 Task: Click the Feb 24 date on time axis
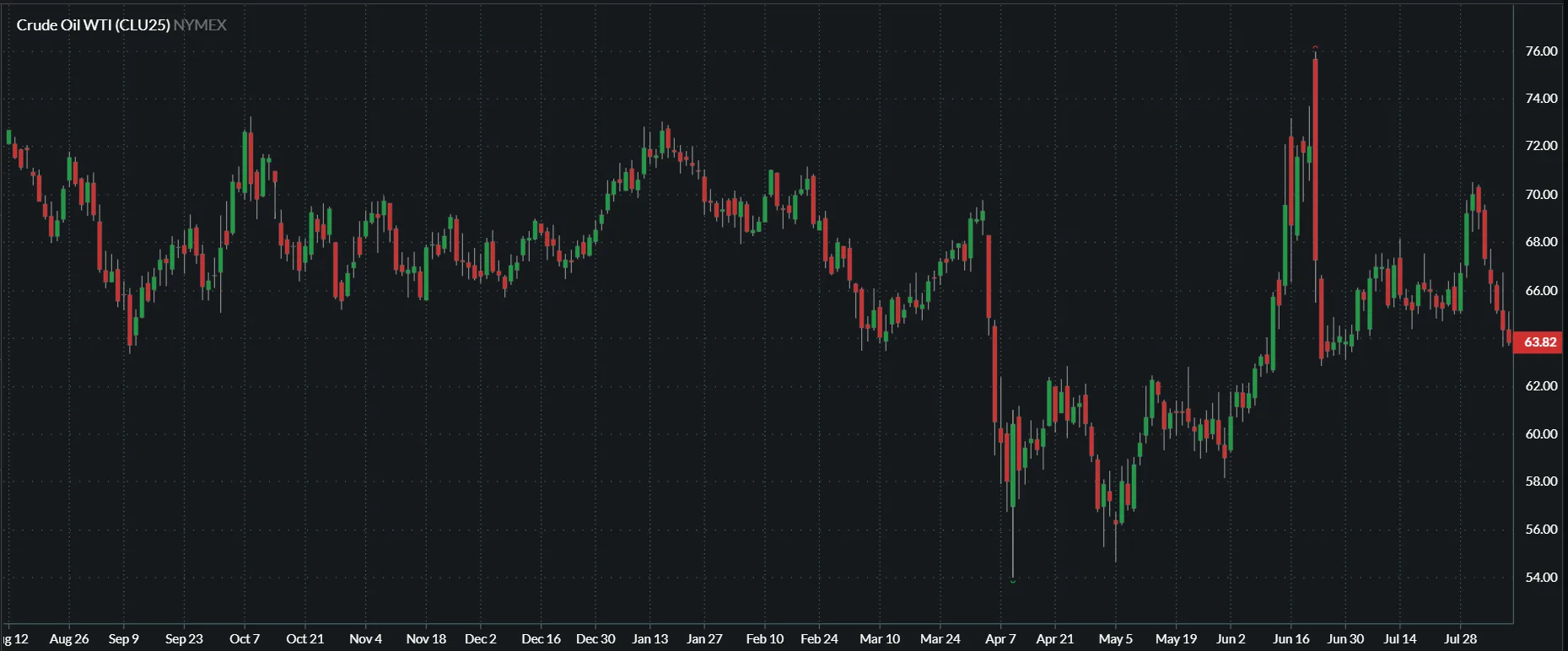(x=819, y=639)
